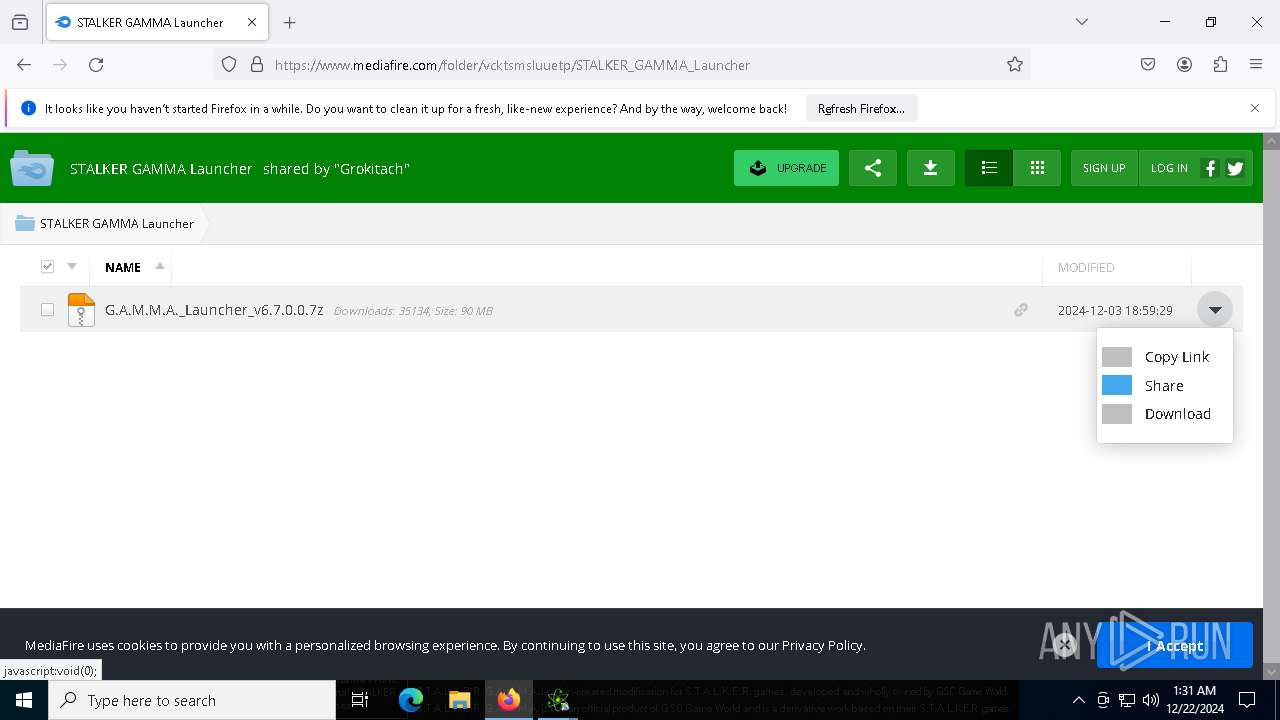Go back with the browser back arrow
This screenshot has width=1280, height=720.
pos(24,65)
